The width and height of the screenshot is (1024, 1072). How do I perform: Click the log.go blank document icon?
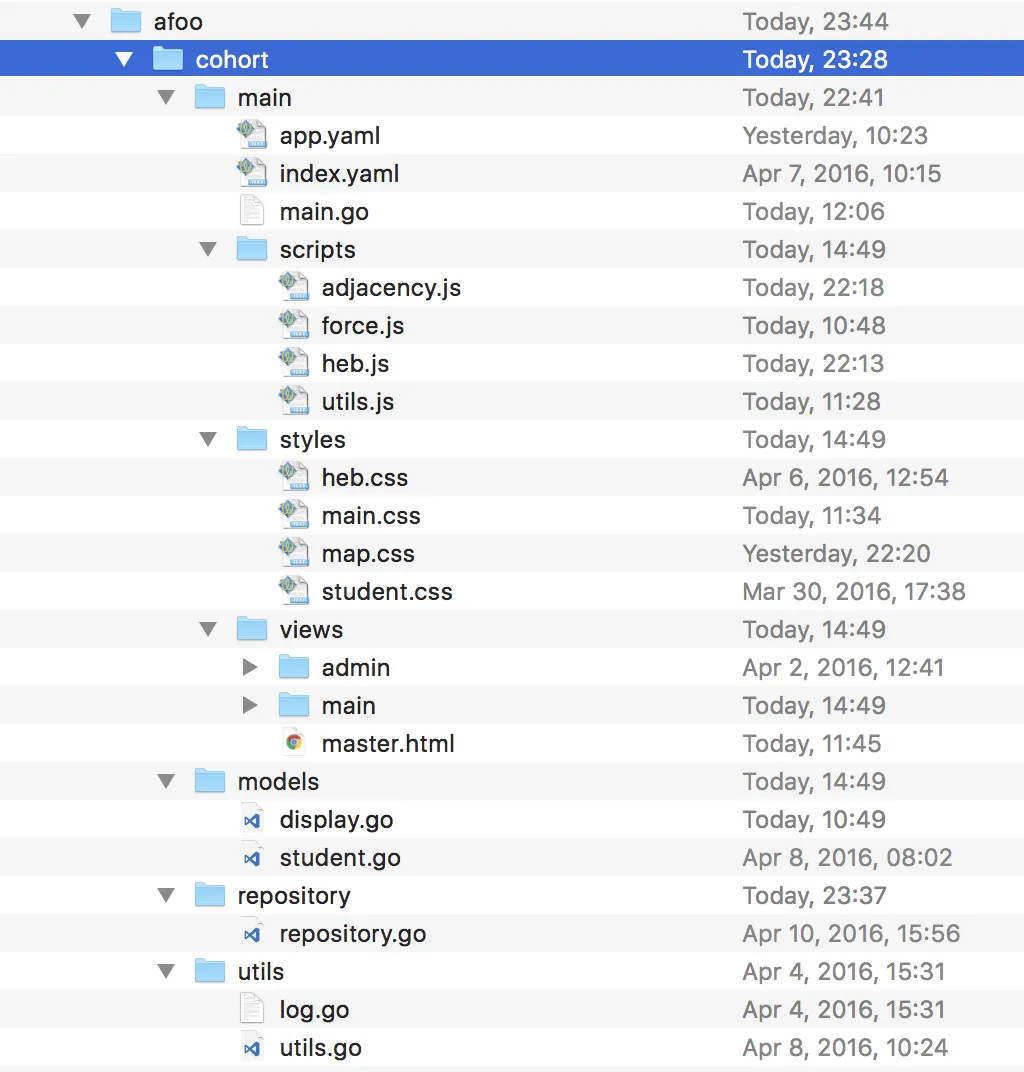tap(252, 1009)
